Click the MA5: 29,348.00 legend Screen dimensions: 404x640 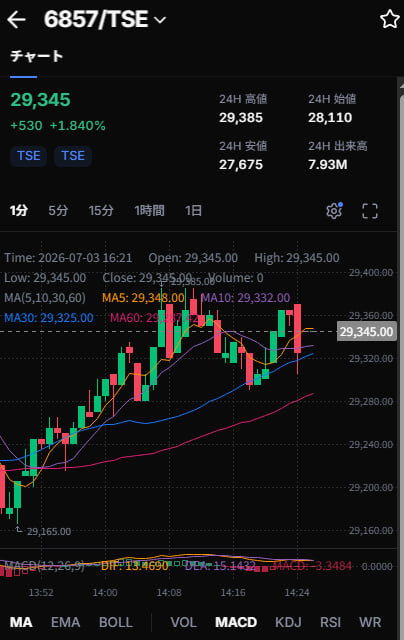pyautogui.click(x=143, y=298)
